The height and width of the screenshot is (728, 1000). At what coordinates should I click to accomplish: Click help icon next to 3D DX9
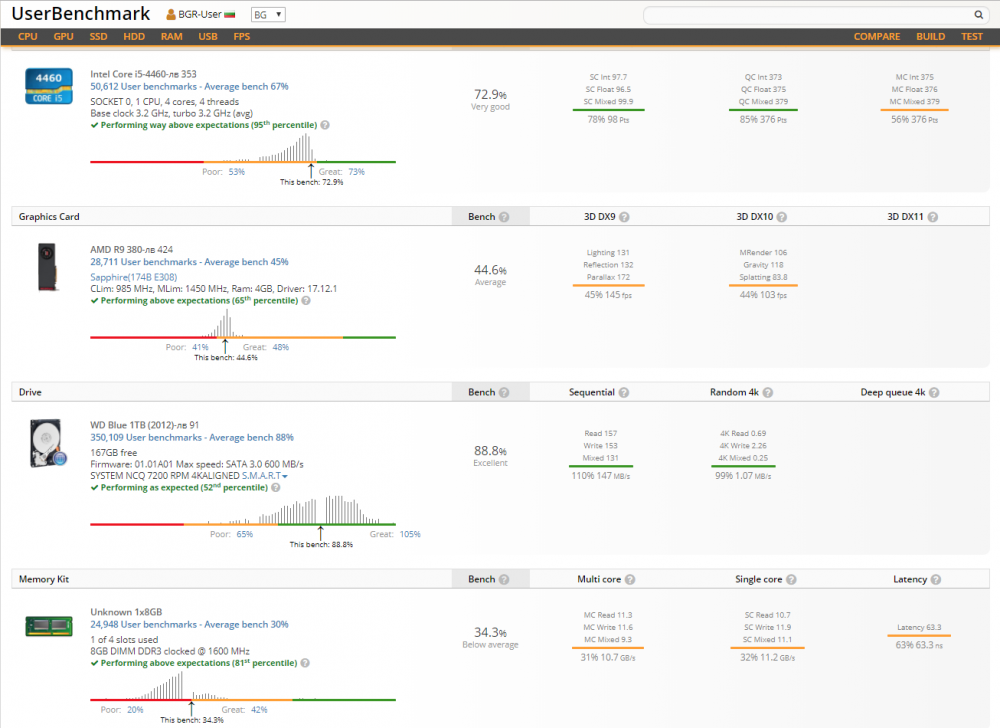[x=624, y=217]
